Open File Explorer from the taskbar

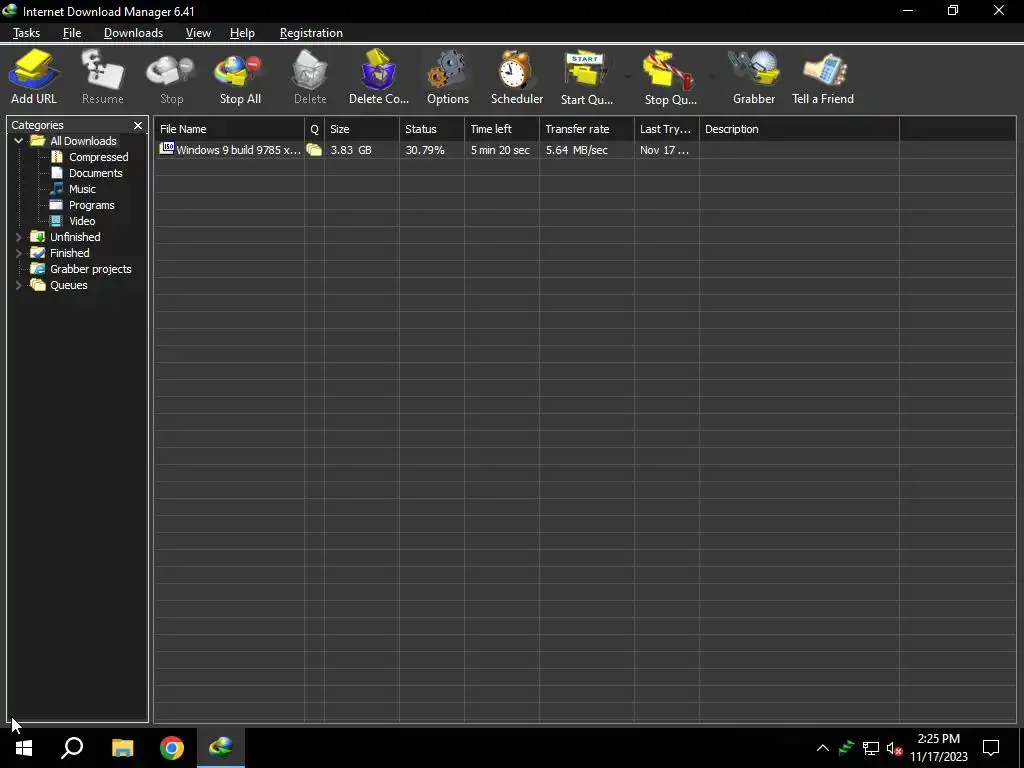click(x=122, y=748)
